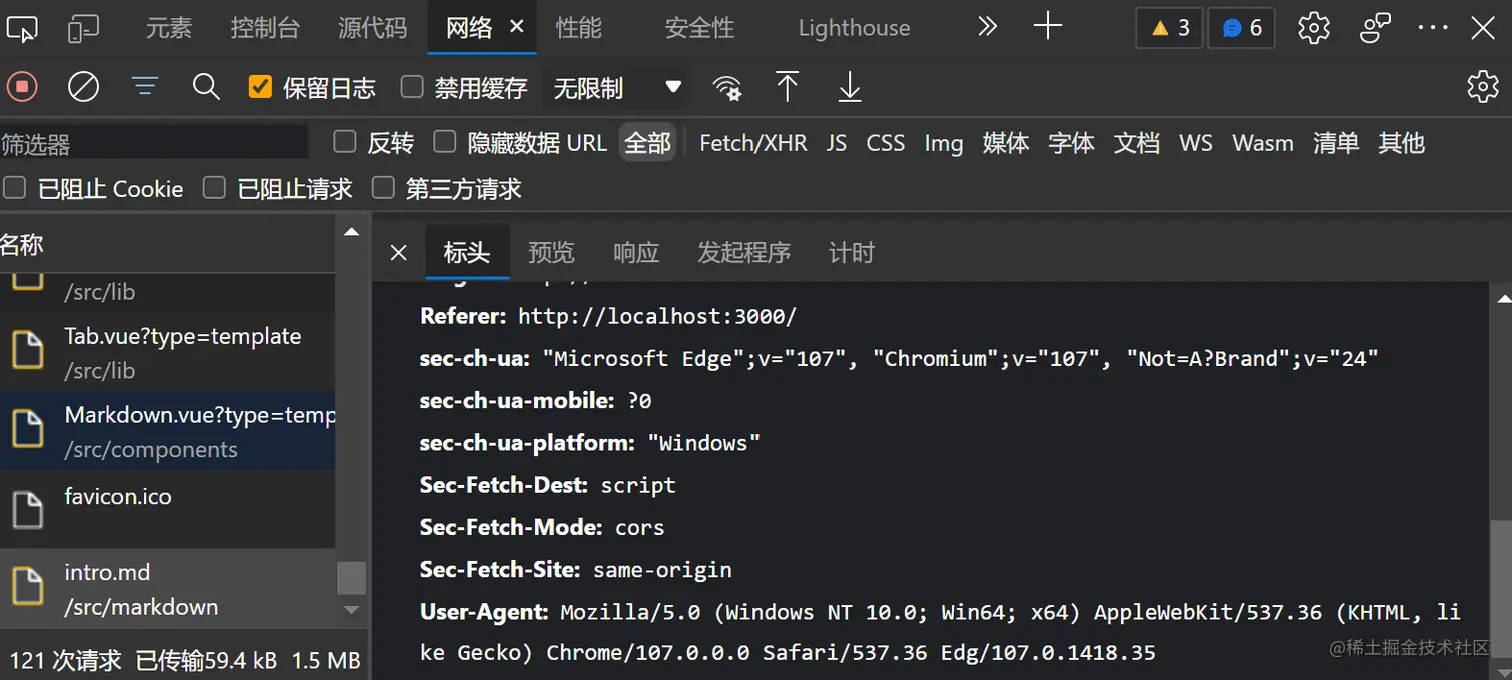Open the 预览 details tab

(552, 252)
